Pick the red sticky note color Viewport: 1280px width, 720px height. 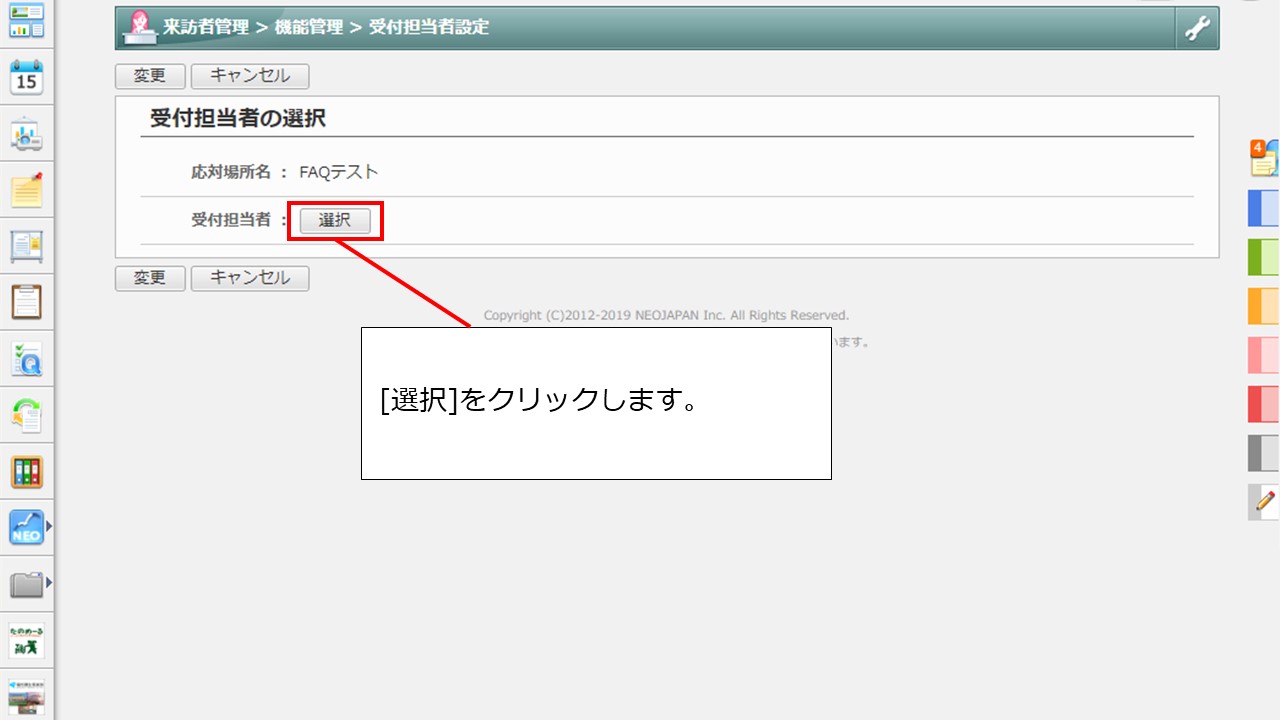coord(1264,404)
